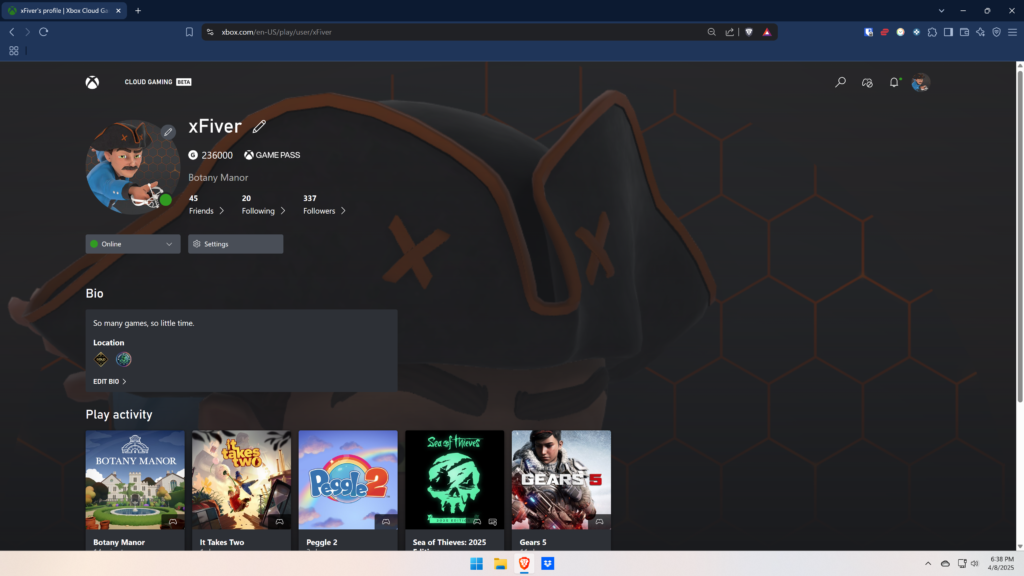Click the Brave Shields icon in address bar
This screenshot has width=1024, height=576.
coord(749,32)
